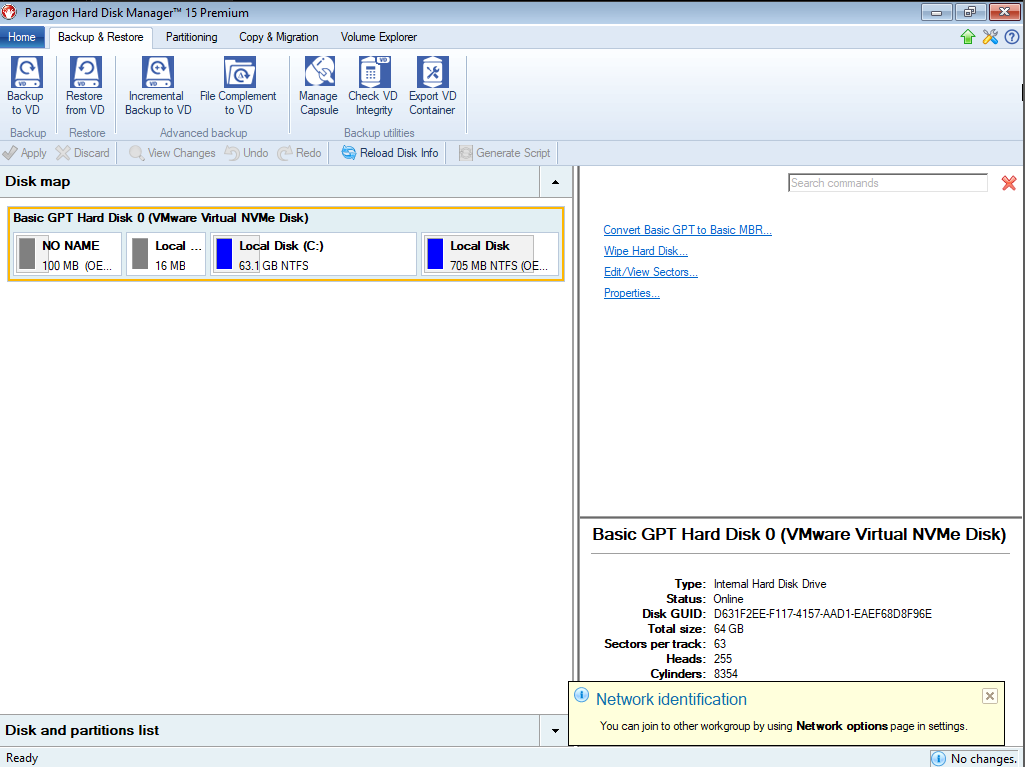Restore down the Paragon window
The height and width of the screenshot is (767, 1025).
click(970, 12)
